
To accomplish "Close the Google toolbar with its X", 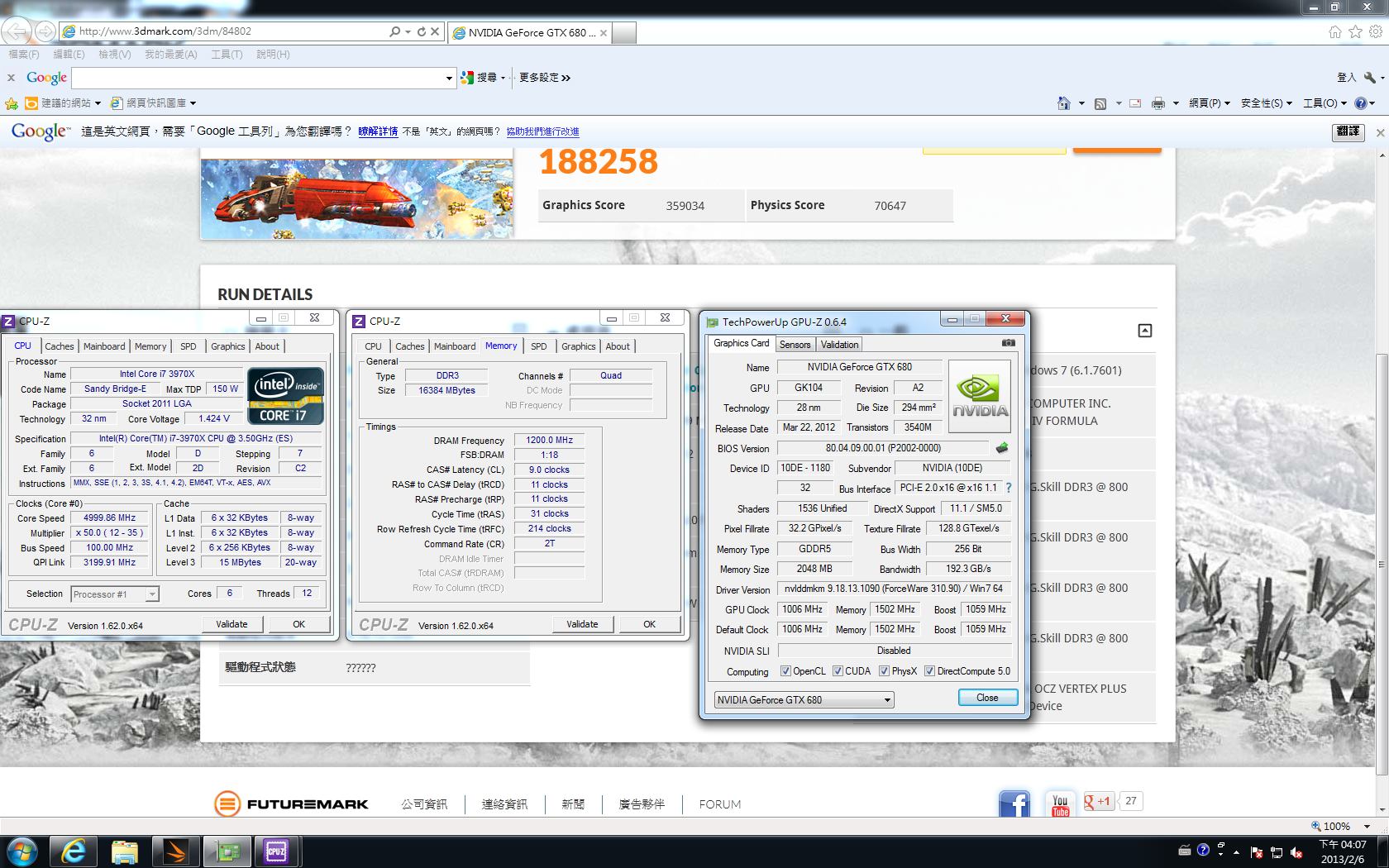I will click(x=11, y=78).
